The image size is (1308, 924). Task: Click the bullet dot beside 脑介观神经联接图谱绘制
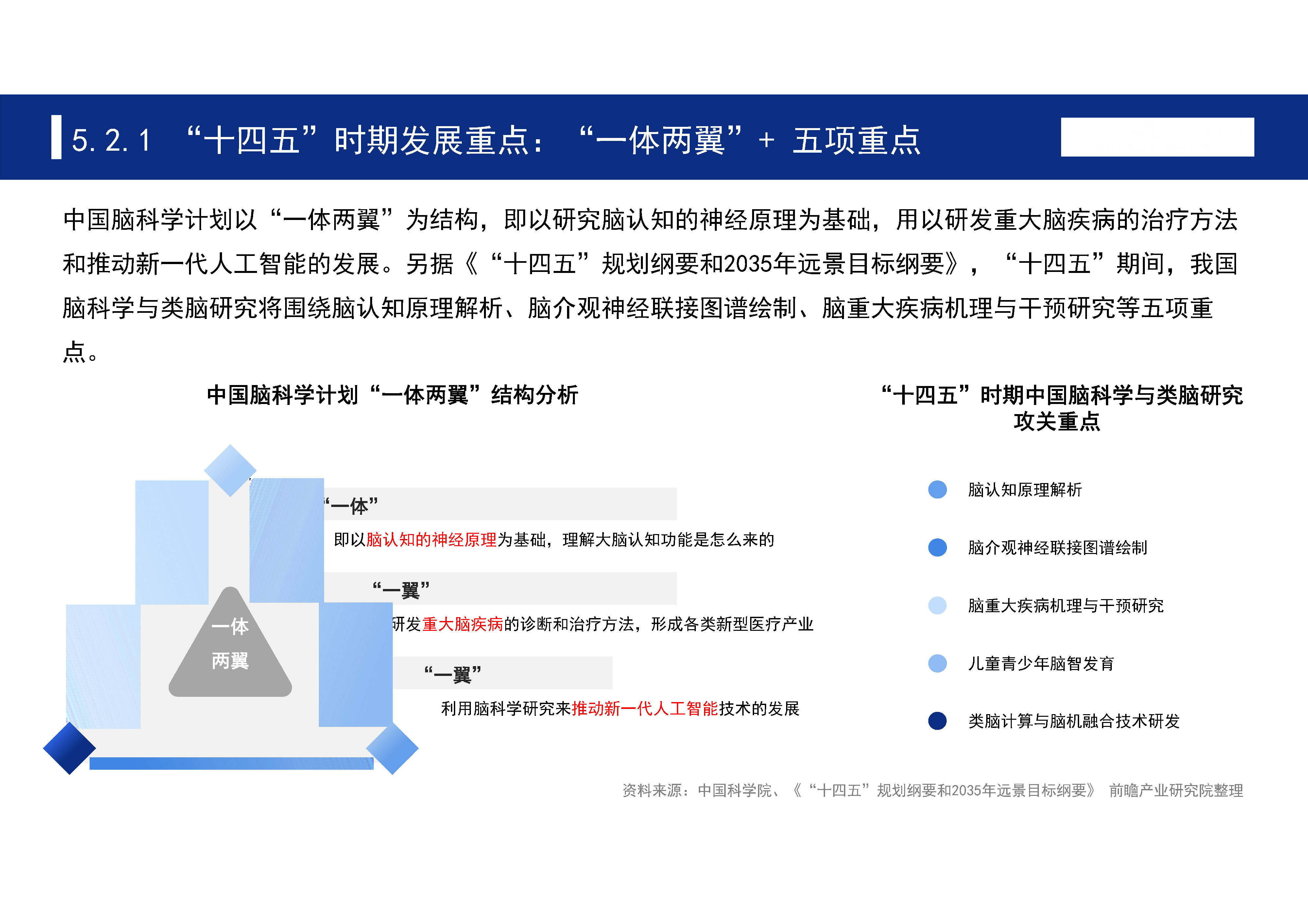click(x=937, y=547)
